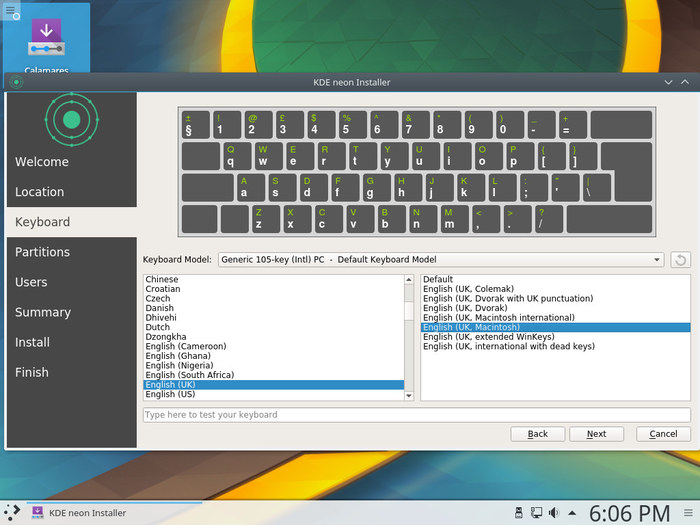Click the removable device notifier tray icon
700x525 pixels.
coord(518,513)
